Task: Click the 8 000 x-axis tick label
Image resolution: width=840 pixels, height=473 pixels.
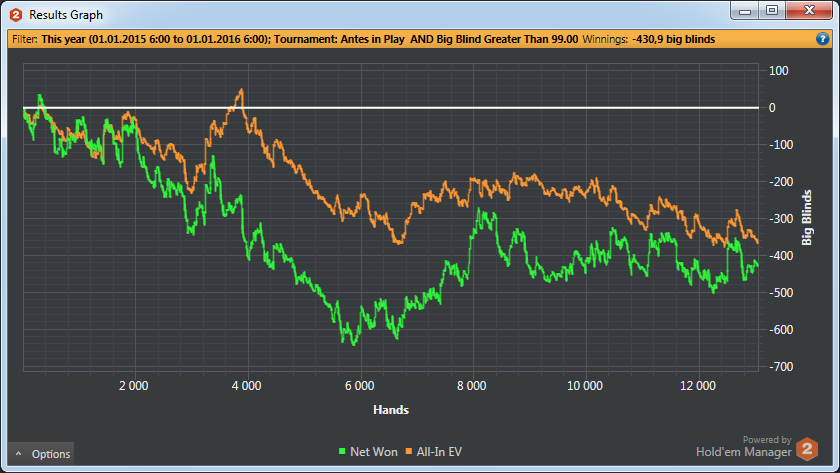Action: pyautogui.click(x=471, y=385)
